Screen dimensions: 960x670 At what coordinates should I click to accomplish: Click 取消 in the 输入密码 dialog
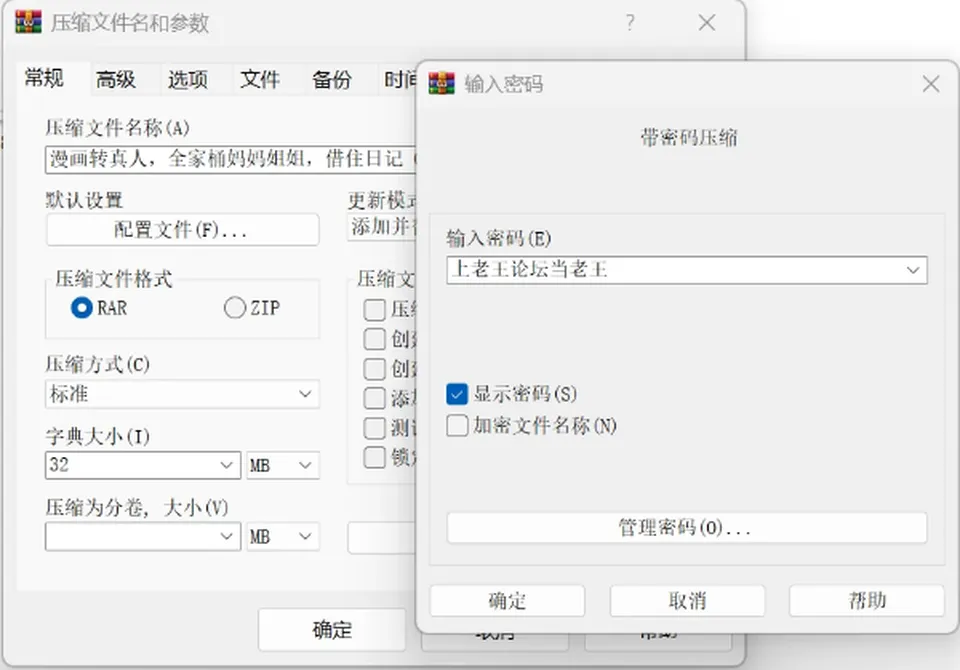click(687, 600)
